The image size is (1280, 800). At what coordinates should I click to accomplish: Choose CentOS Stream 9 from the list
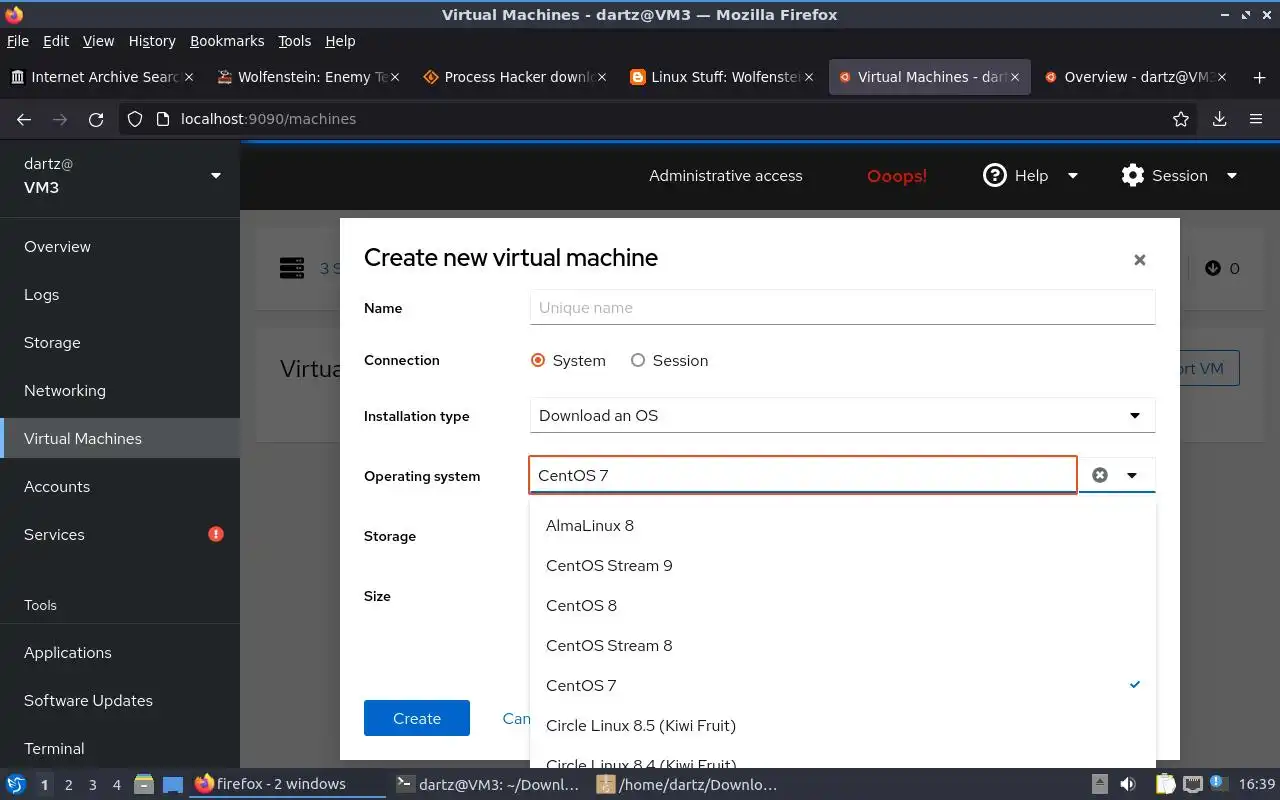point(842,566)
